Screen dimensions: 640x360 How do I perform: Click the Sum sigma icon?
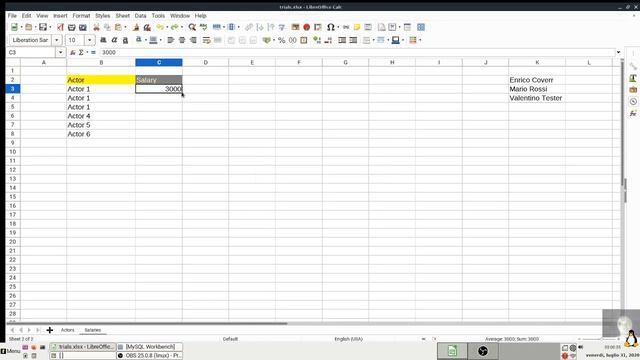coord(81,52)
